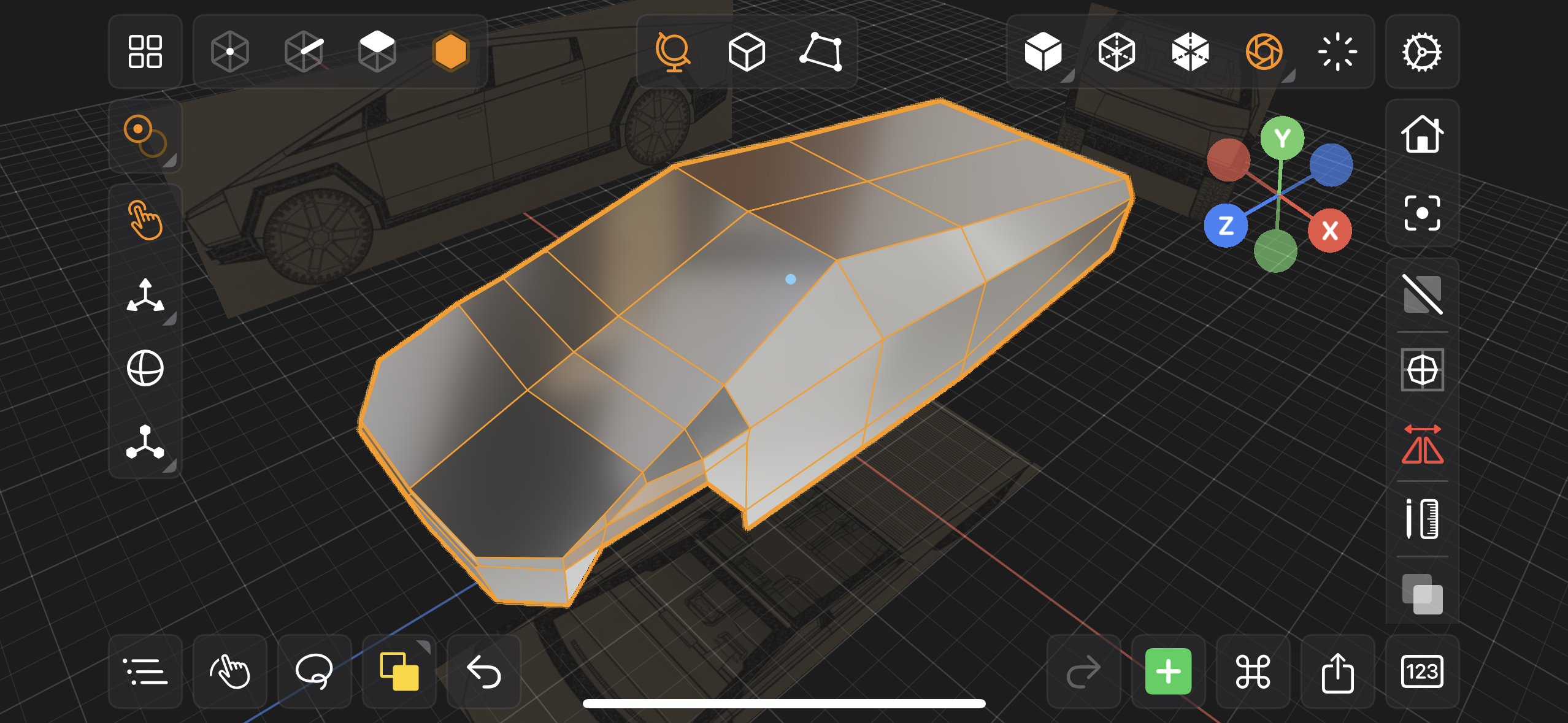Open the command shortcuts menu
The width and height of the screenshot is (1568, 723).
[1253, 671]
